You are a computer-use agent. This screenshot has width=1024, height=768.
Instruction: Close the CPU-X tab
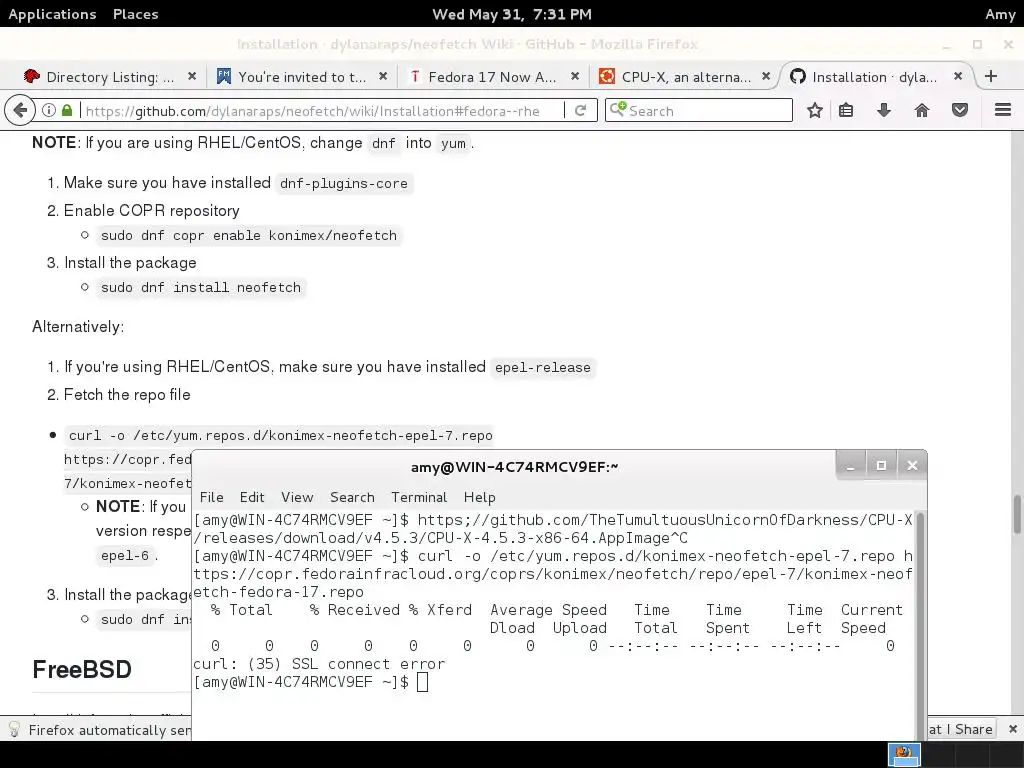[x=766, y=76]
